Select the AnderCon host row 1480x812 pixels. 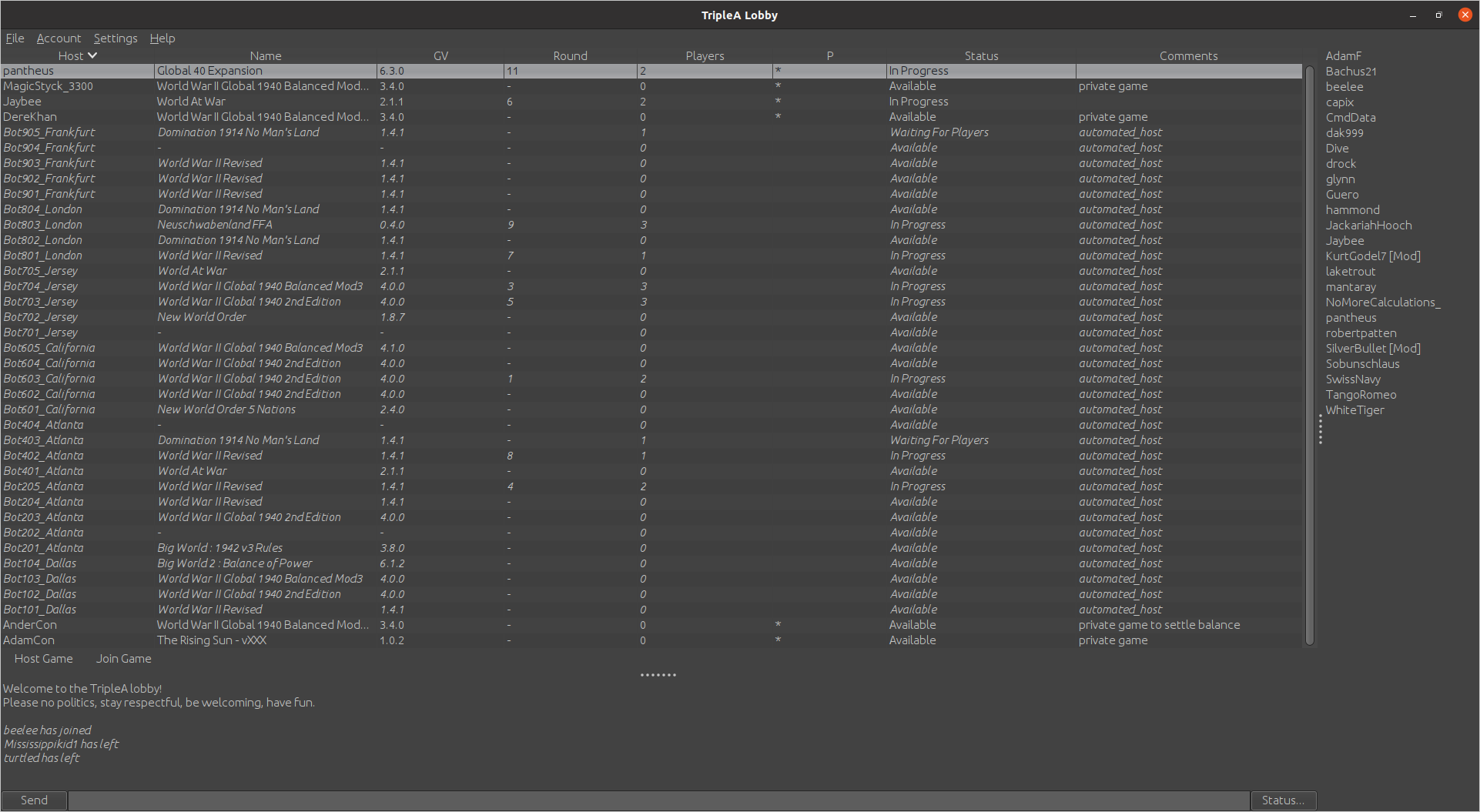(651, 625)
